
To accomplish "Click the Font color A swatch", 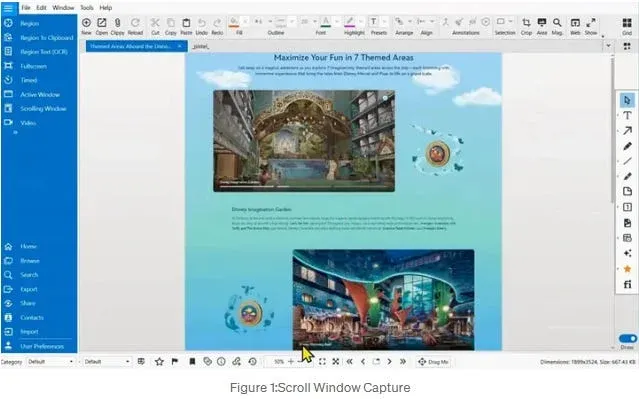I will (x=326, y=22).
